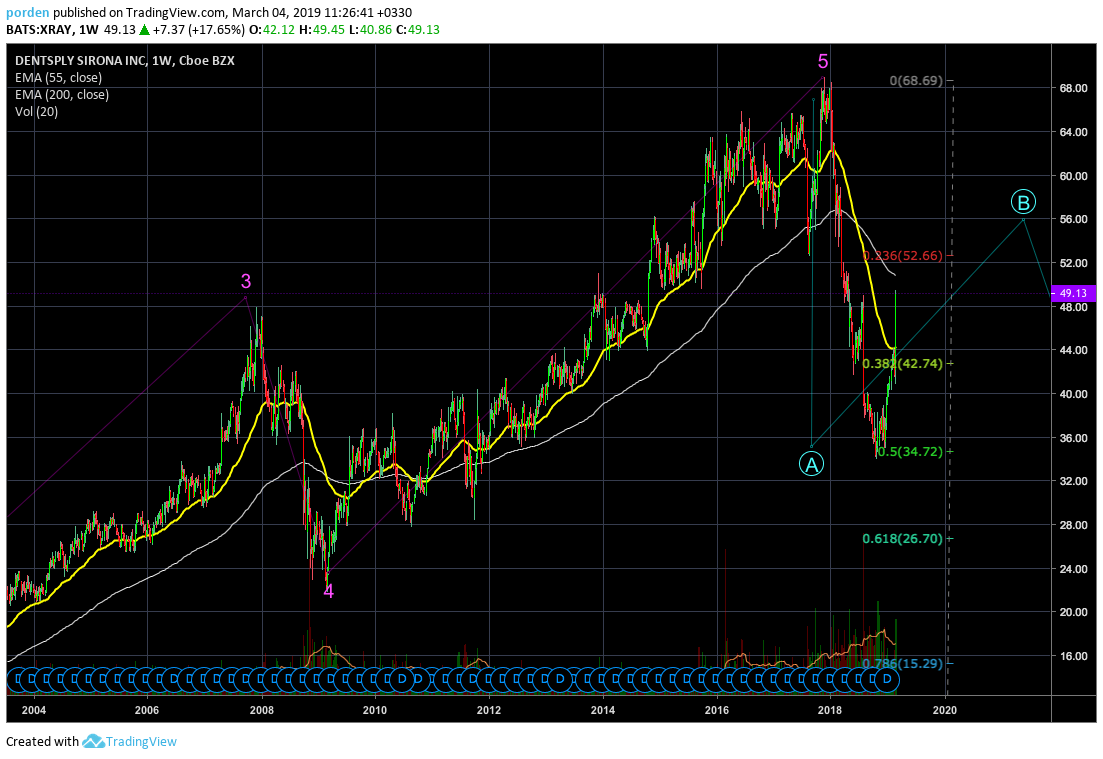The height and width of the screenshot is (759, 1103).
Task: Click the magenta wave 3 label
Action: (246, 281)
